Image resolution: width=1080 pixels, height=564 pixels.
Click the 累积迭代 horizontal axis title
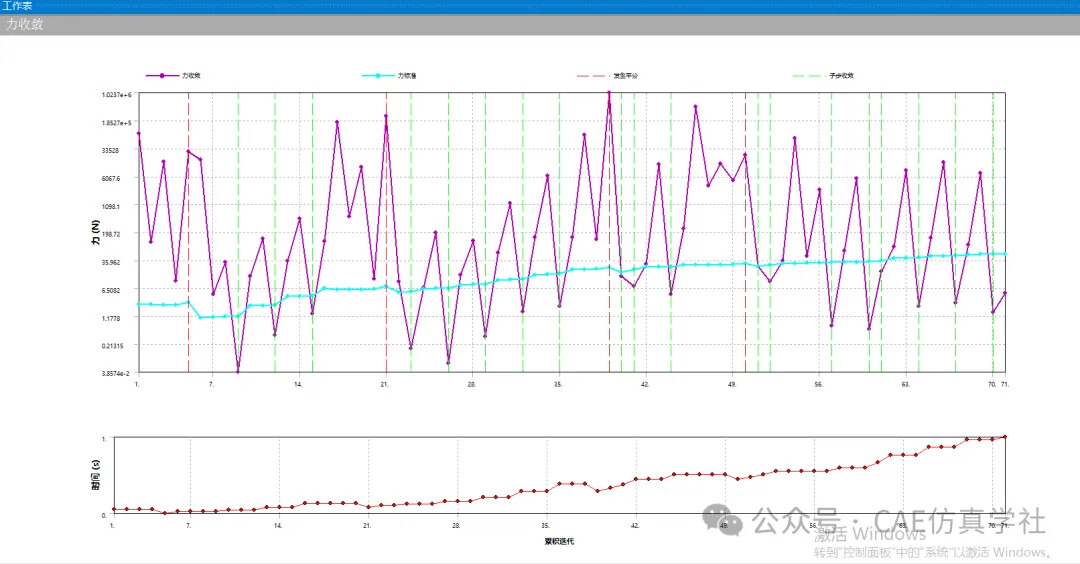pos(559,542)
